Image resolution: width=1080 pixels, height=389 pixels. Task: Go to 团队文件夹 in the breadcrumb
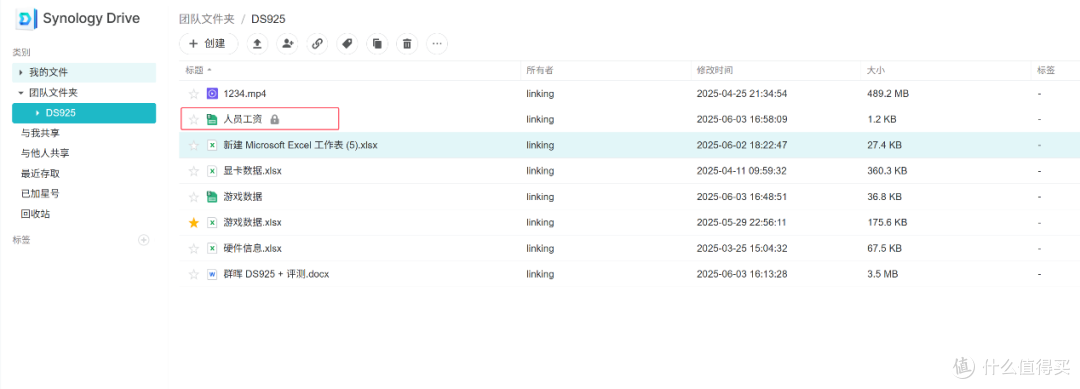[207, 19]
